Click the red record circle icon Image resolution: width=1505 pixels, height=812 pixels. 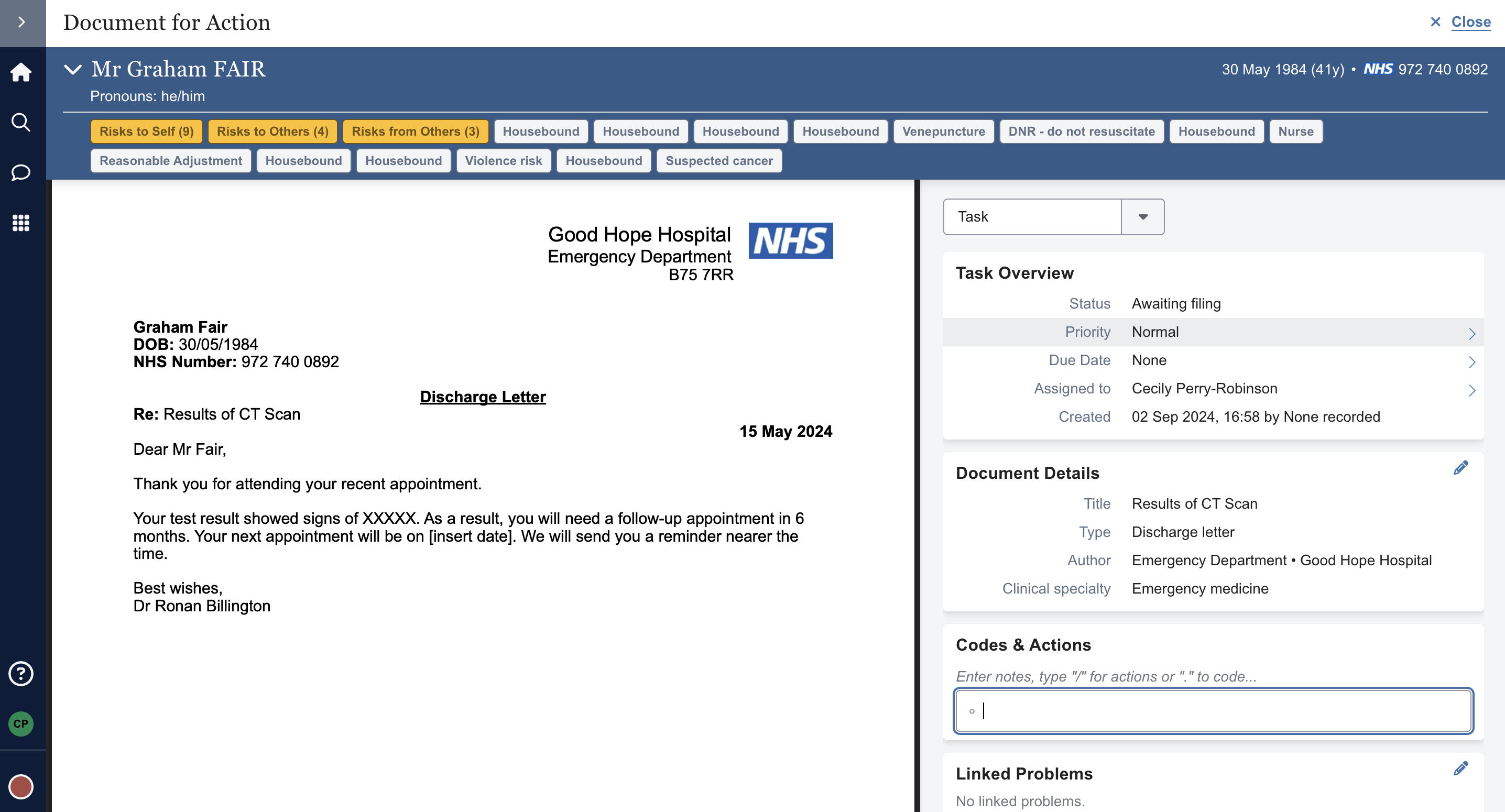click(x=21, y=786)
